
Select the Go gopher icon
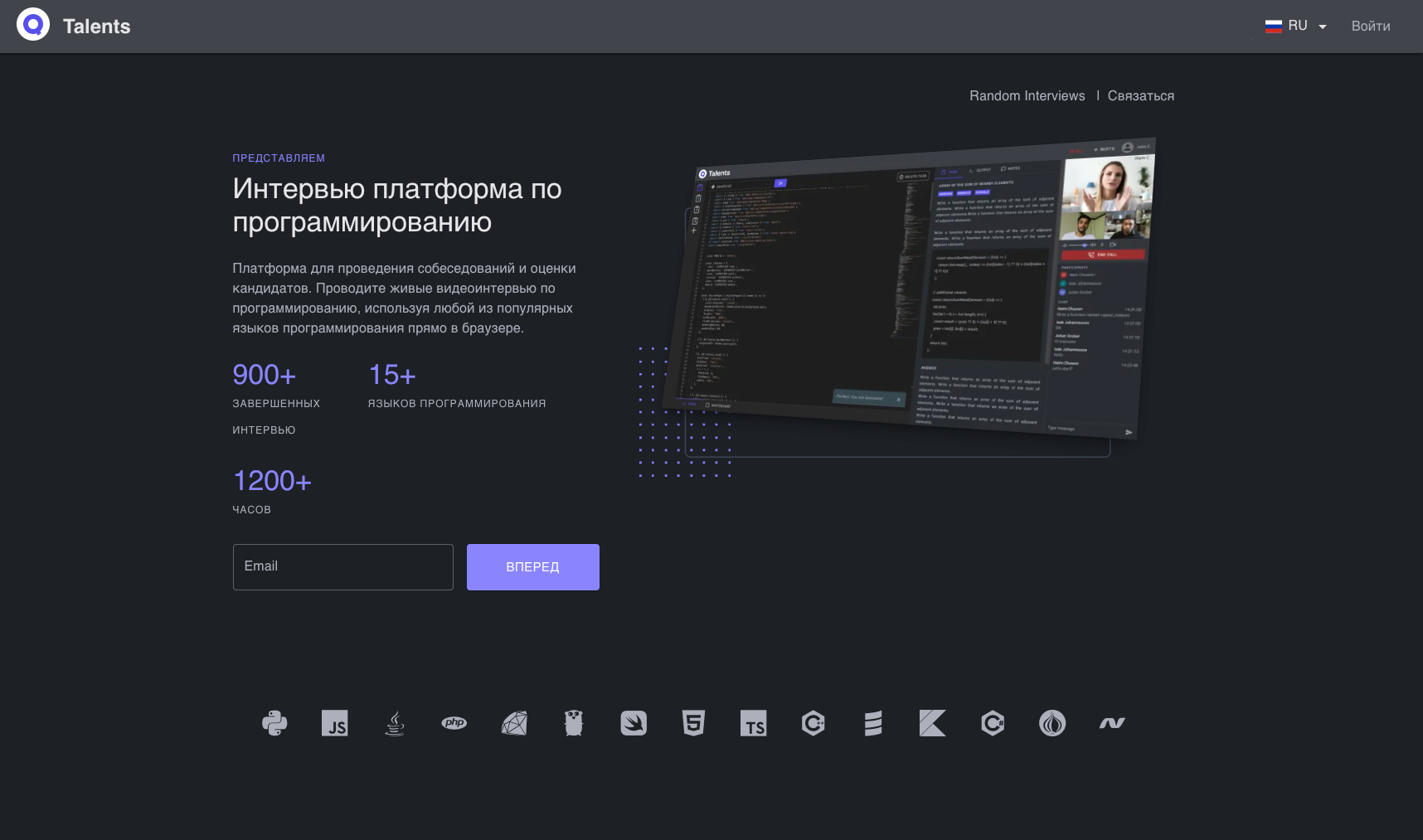574,723
